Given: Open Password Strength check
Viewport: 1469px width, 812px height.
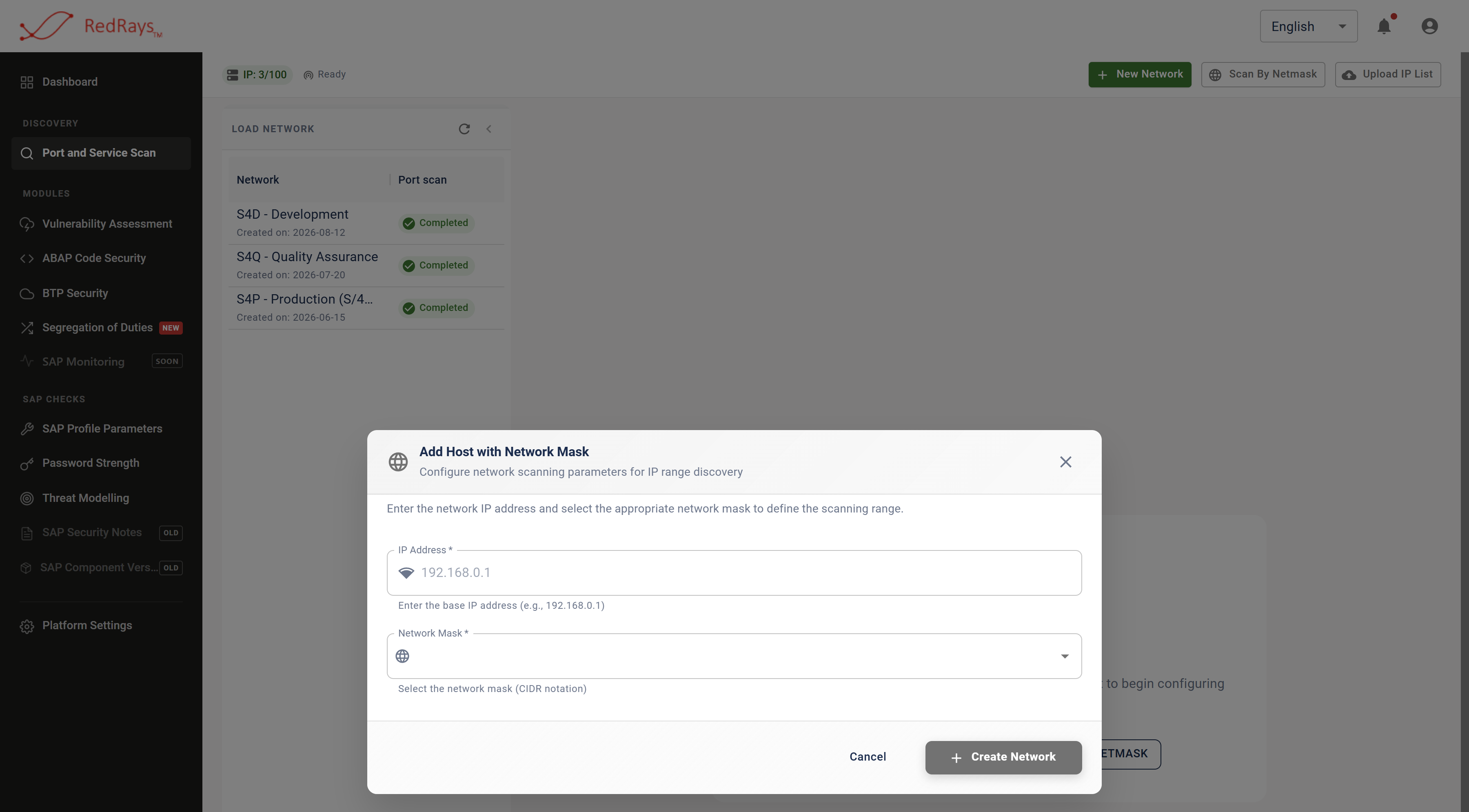Looking at the screenshot, I should point(102,463).
